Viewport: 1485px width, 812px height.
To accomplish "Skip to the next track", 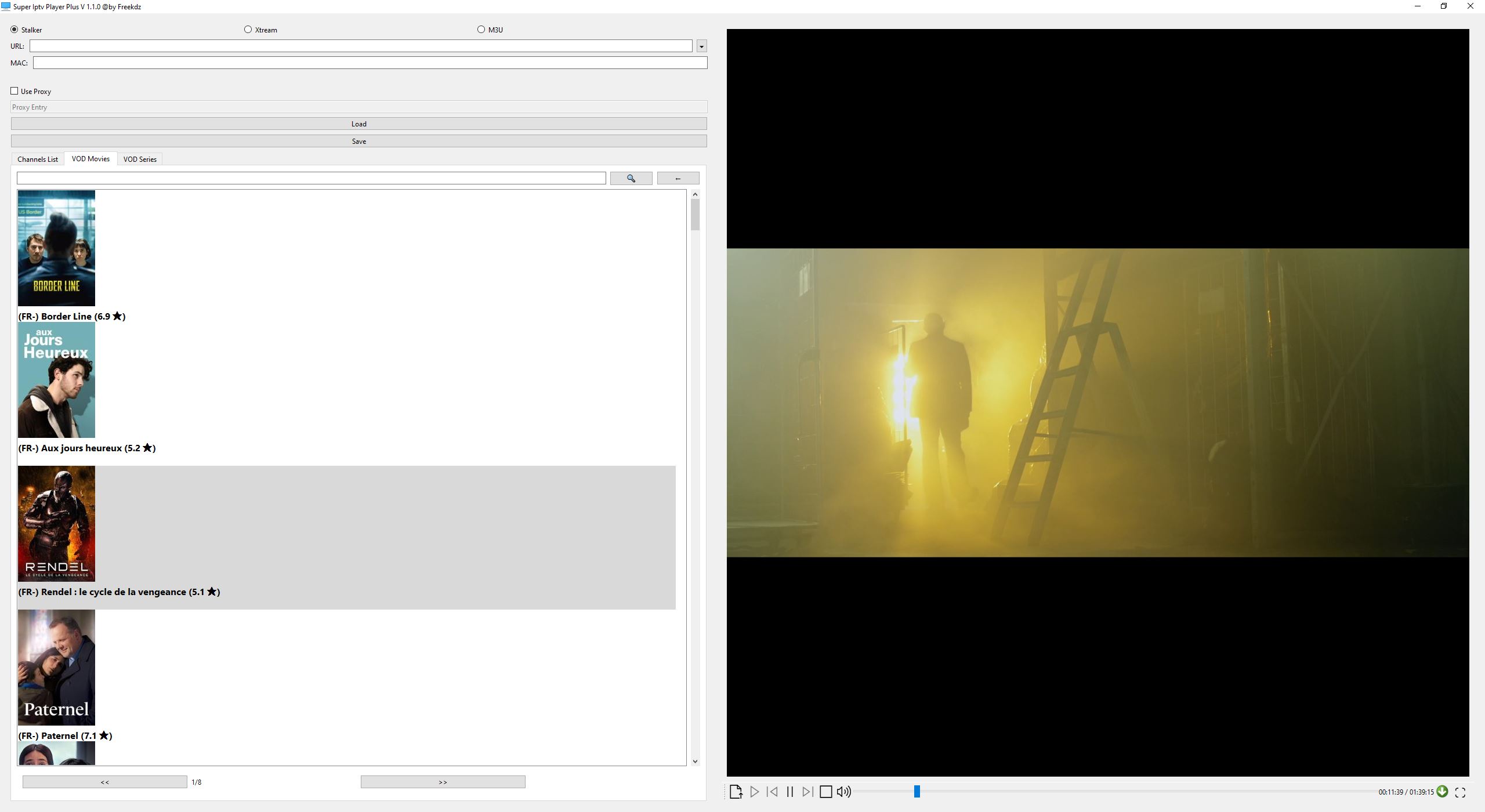I will point(807,792).
